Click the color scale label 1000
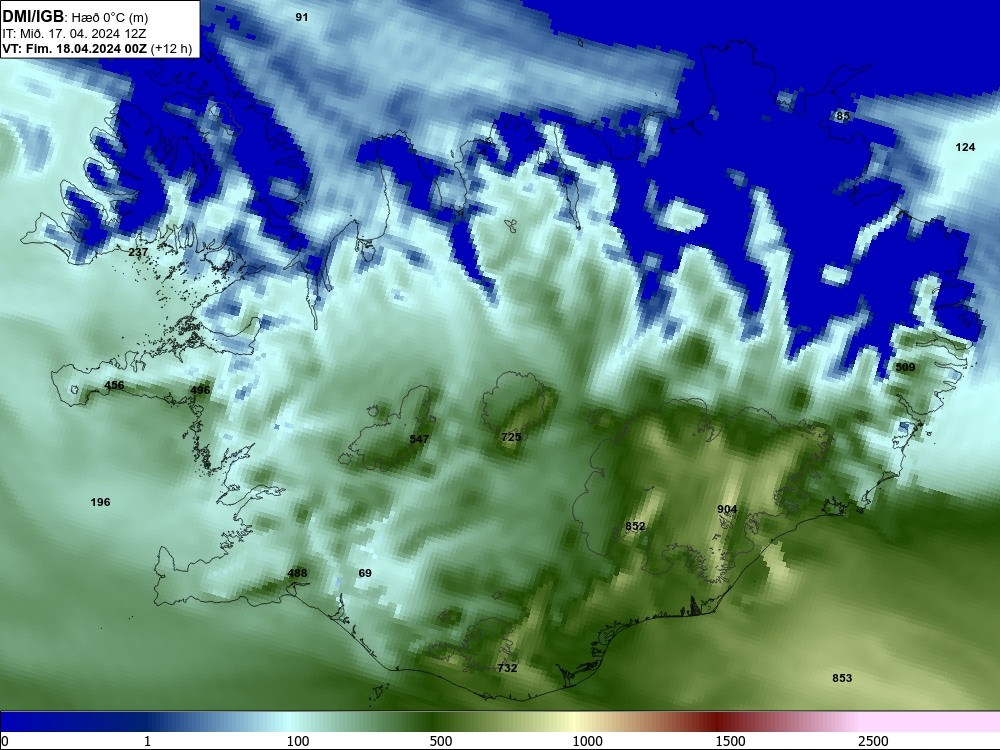 click(587, 741)
